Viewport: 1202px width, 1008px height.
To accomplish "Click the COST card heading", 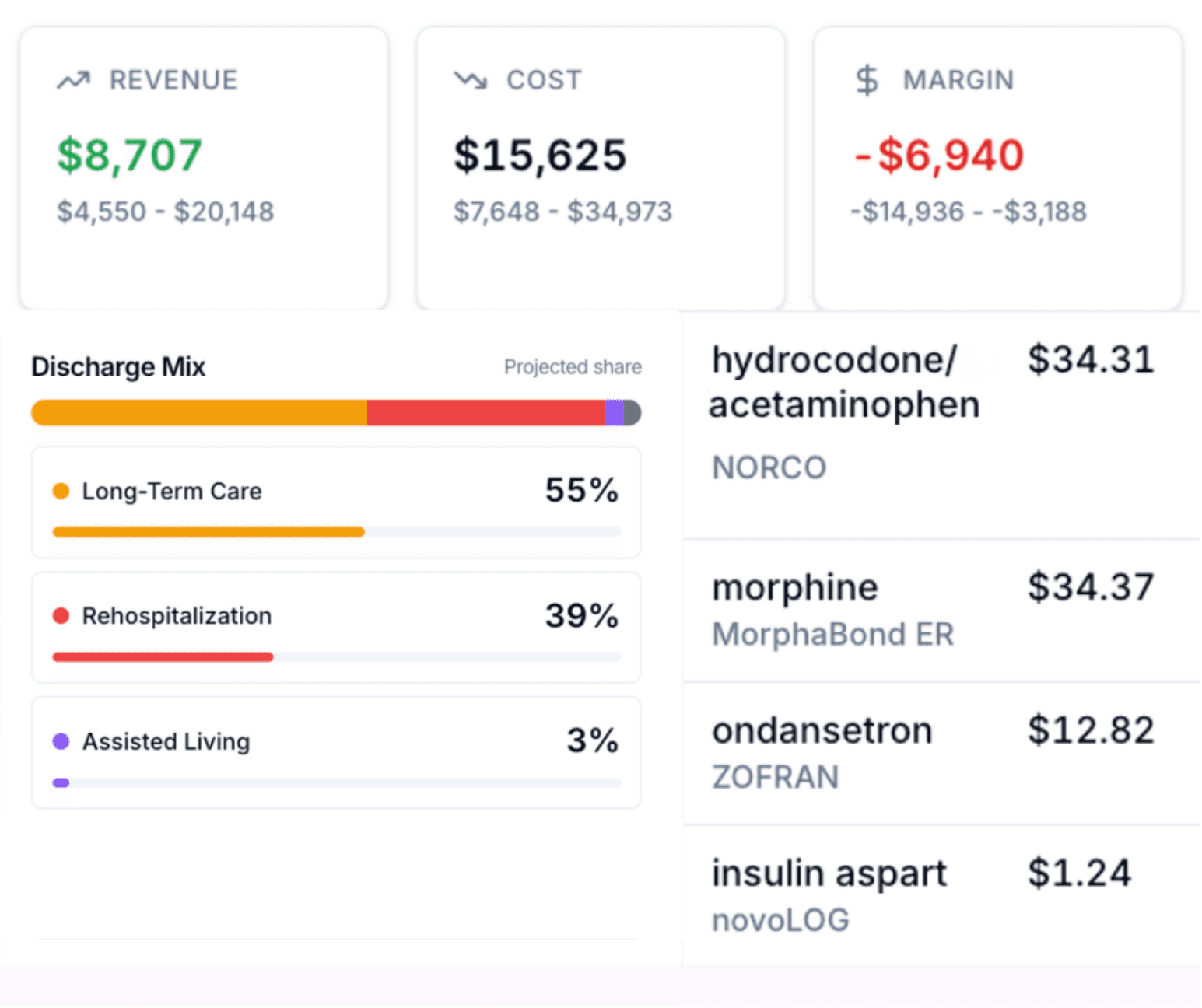I will pos(544,80).
